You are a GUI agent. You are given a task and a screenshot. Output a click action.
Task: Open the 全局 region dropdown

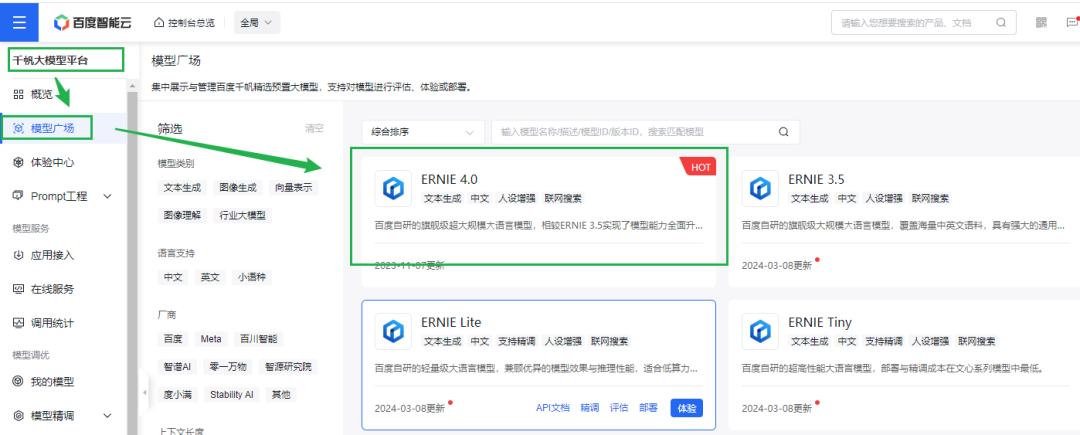257,22
